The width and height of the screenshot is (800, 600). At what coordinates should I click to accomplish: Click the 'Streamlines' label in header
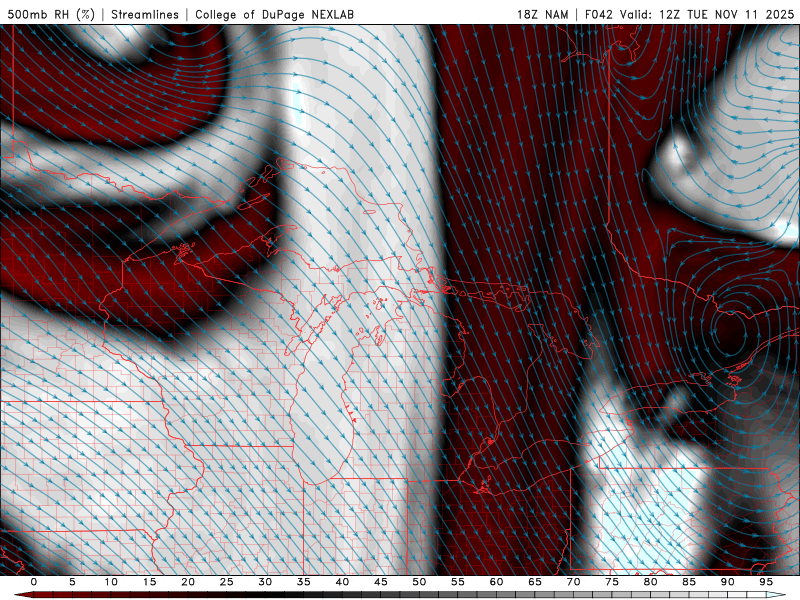[145, 14]
